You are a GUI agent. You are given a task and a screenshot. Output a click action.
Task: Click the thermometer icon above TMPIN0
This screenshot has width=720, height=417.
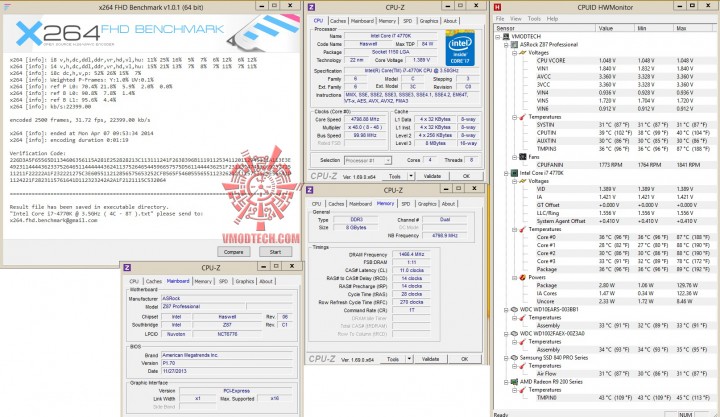click(523, 390)
